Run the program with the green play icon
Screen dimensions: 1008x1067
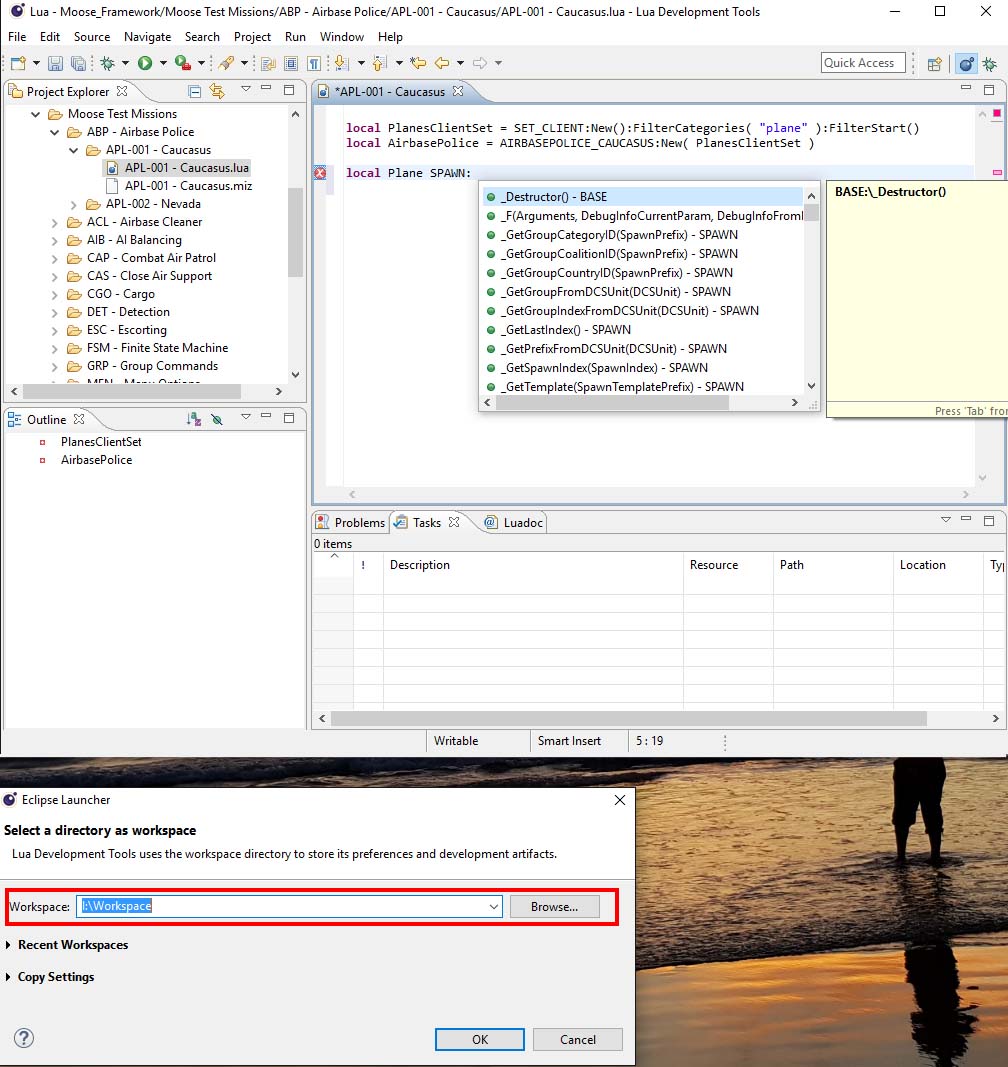[145, 63]
